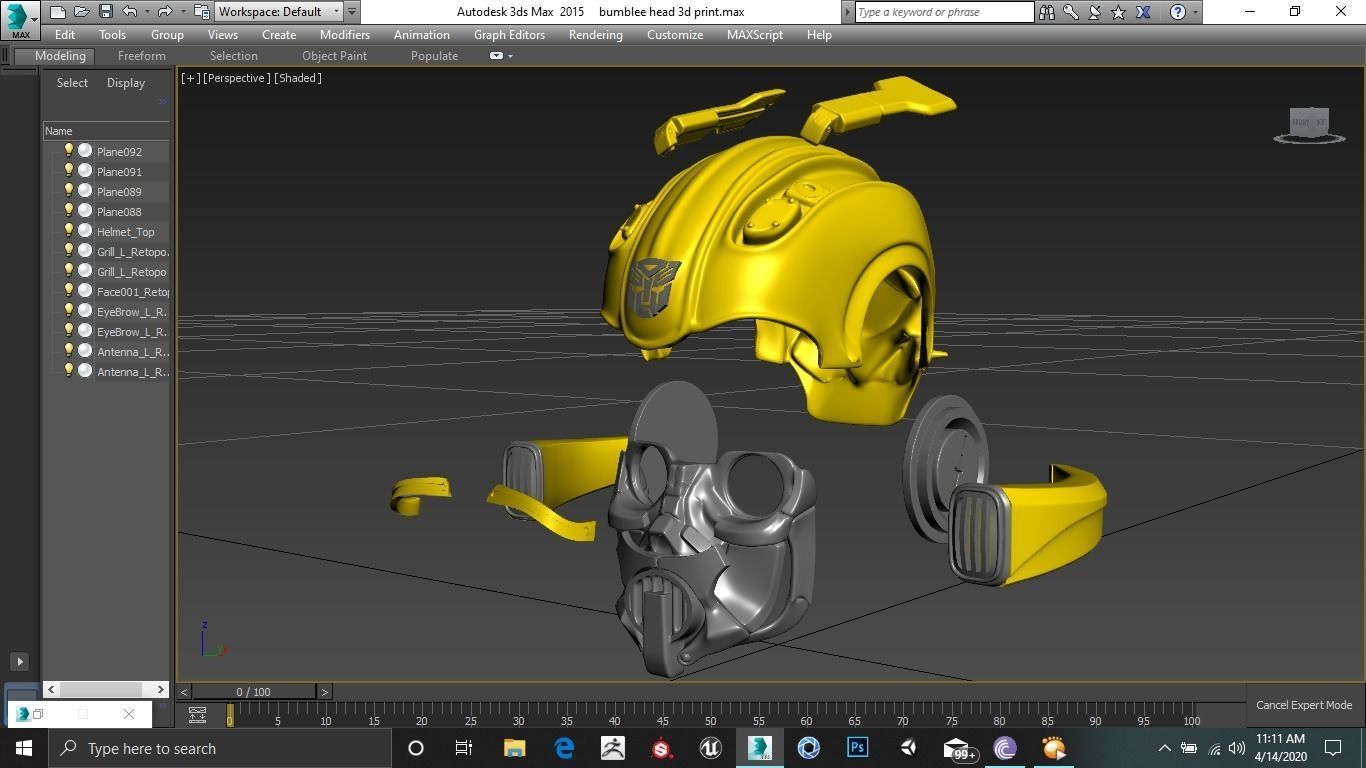The height and width of the screenshot is (768, 1366).
Task: Hide the Helmet_Top object via bulb
Action: pos(69,231)
